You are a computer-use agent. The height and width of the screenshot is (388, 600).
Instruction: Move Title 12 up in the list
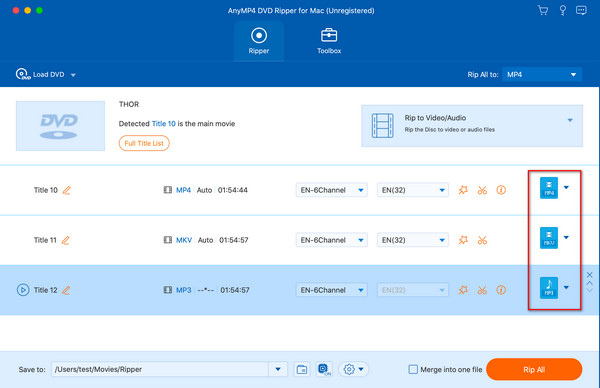pyautogui.click(x=590, y=283)
